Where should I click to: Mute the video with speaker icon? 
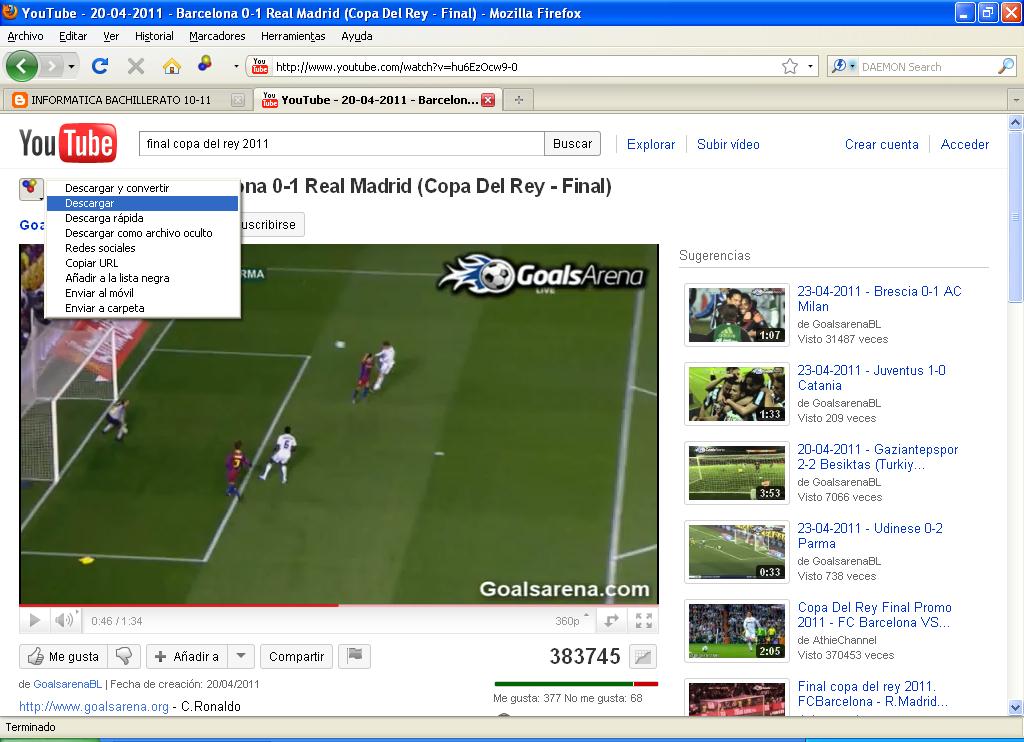64,621
